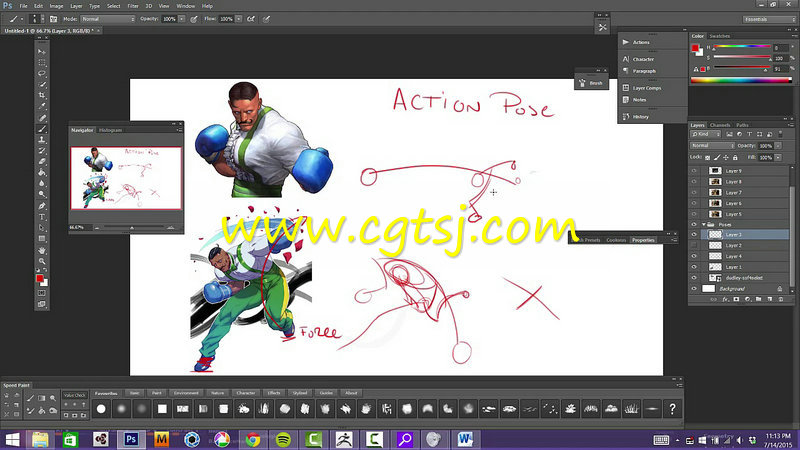Open the Character category in Speed Paint
Screen dimensions: 800x450
[245, 393]
